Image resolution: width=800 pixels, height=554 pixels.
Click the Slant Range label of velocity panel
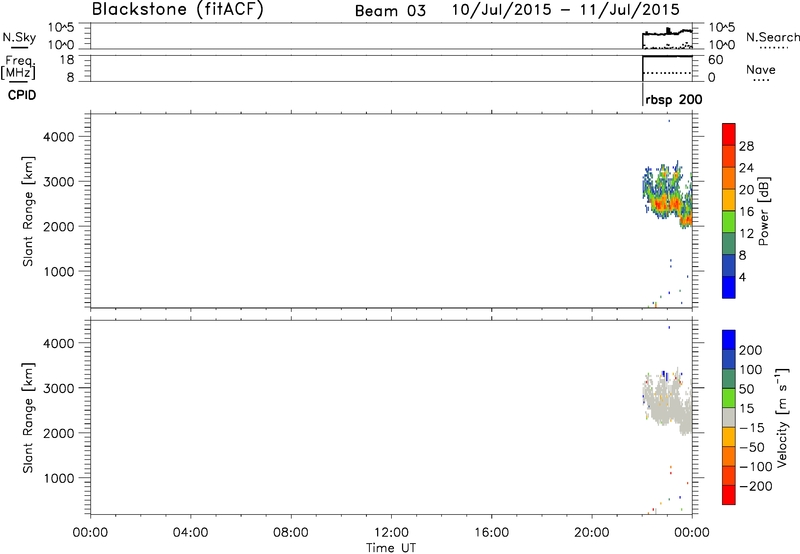tap(28, 418)
